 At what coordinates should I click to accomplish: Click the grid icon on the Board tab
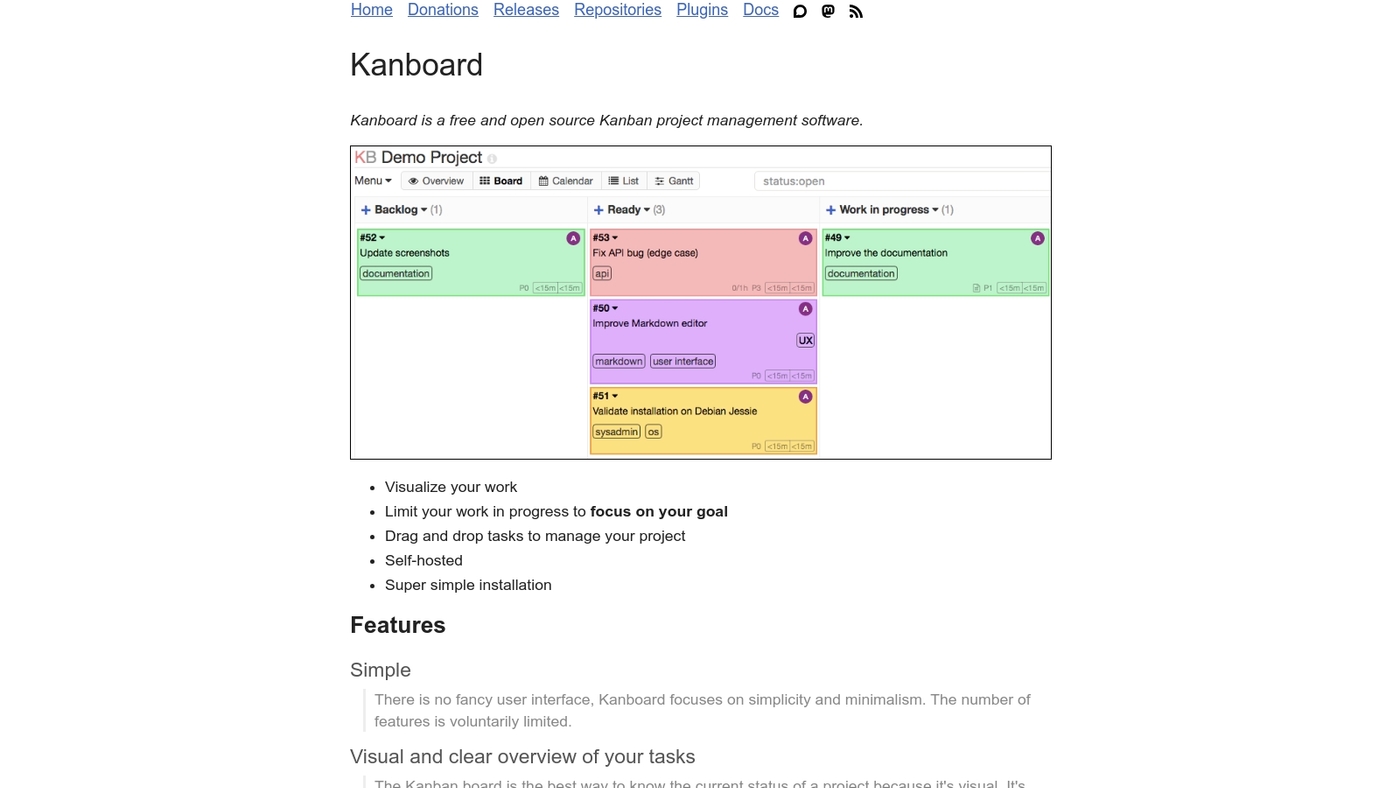[484, 181]
